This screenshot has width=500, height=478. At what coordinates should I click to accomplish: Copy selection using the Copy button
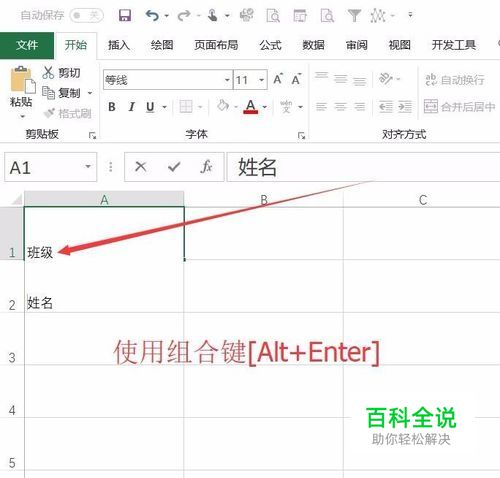pos(61,93)
